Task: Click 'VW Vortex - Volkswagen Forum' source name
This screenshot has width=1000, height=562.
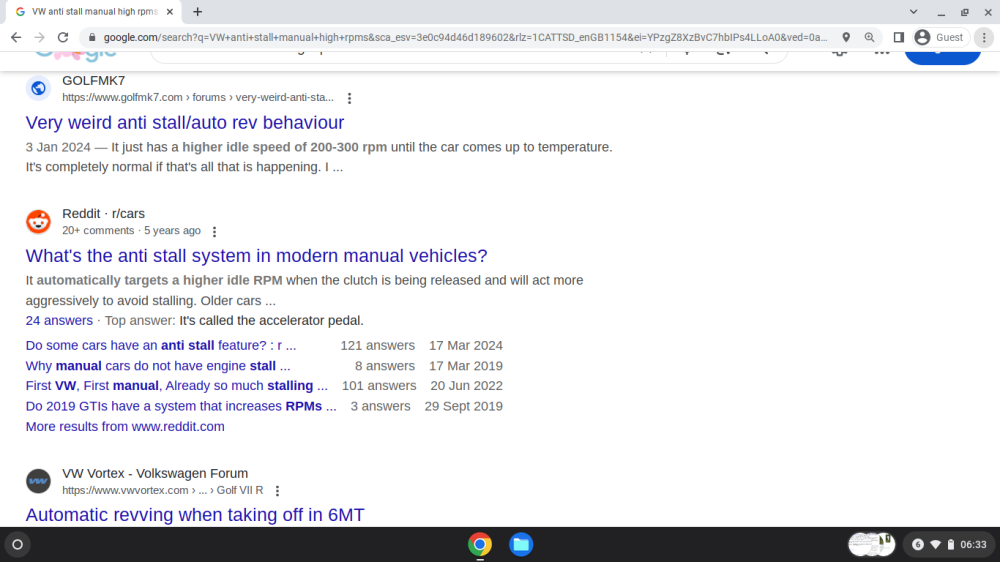Action: point(155,473)
